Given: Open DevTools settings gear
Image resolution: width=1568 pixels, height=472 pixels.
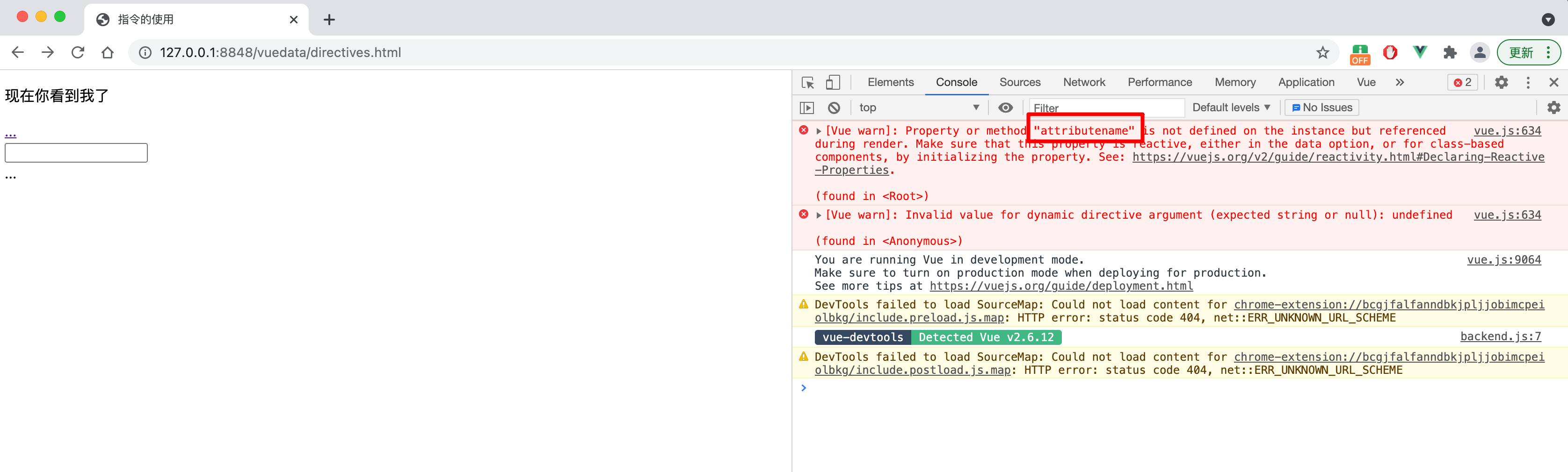Looking at the screenshot, I should tap(1501, 82).
